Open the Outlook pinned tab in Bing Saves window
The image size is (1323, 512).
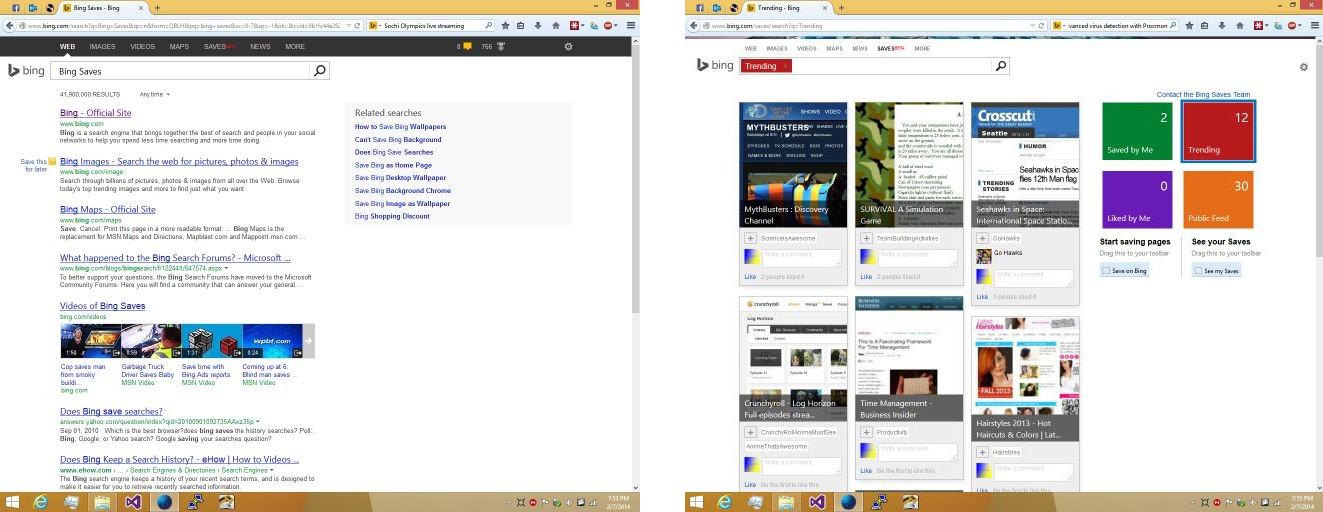(32, 7)
